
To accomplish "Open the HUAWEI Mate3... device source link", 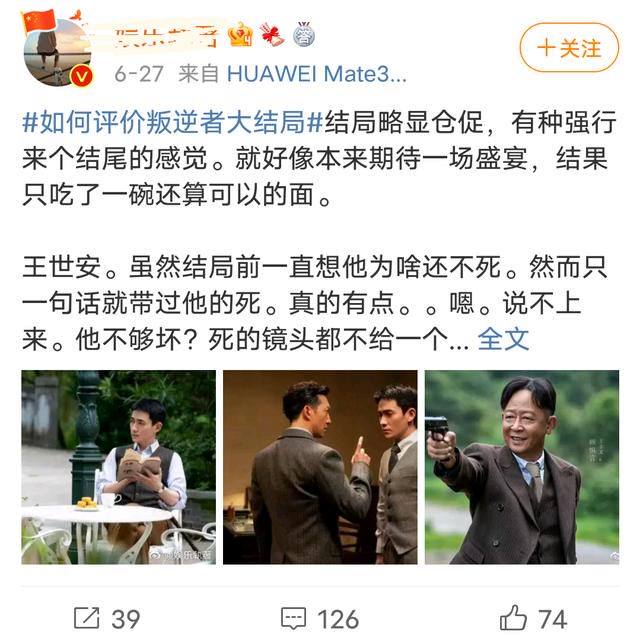I will click(x=317, y=74).
